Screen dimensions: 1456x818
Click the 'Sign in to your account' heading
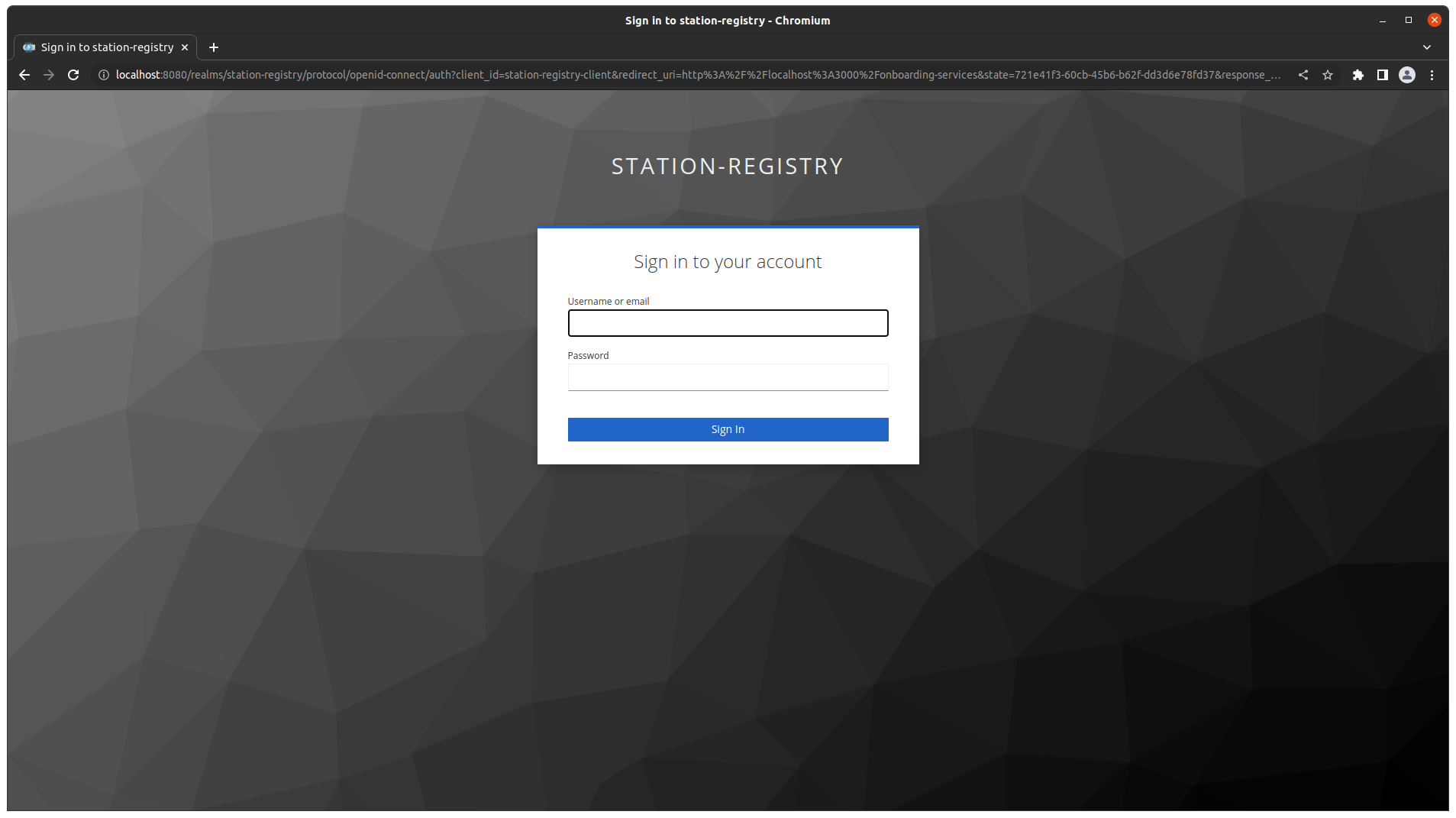[x=728, y=262]
